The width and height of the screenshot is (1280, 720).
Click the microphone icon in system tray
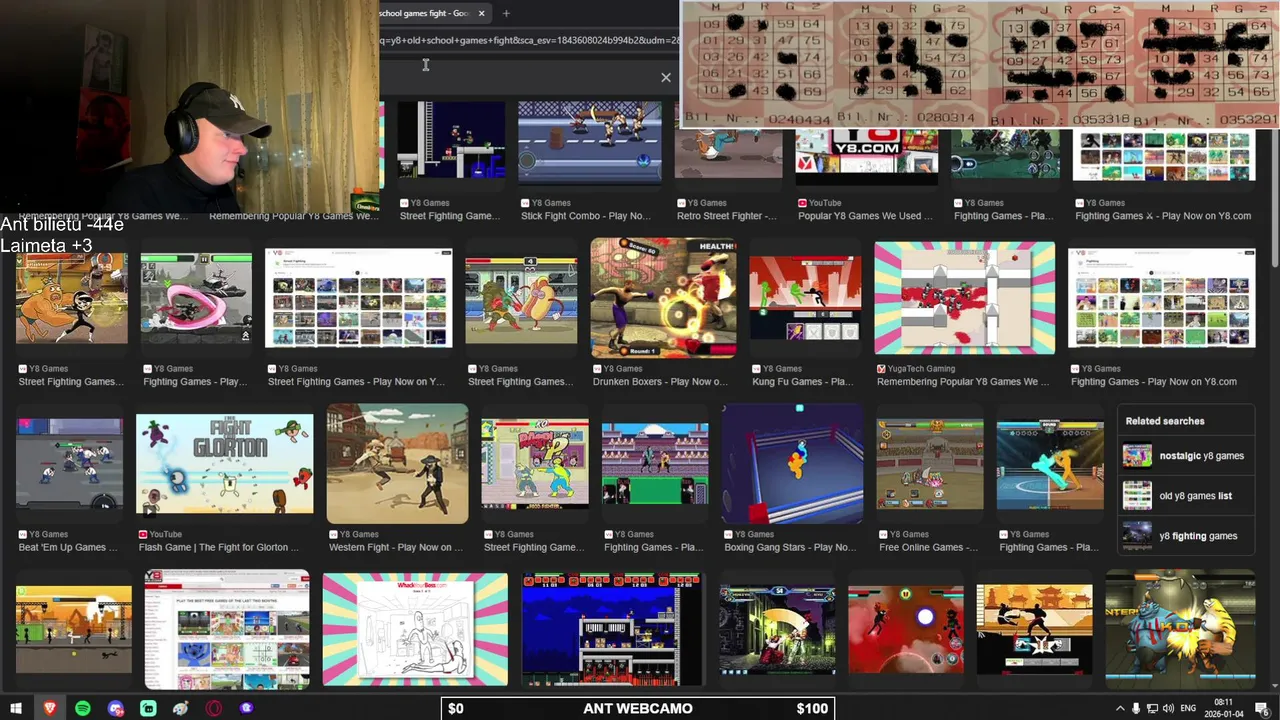(1135, 708)
